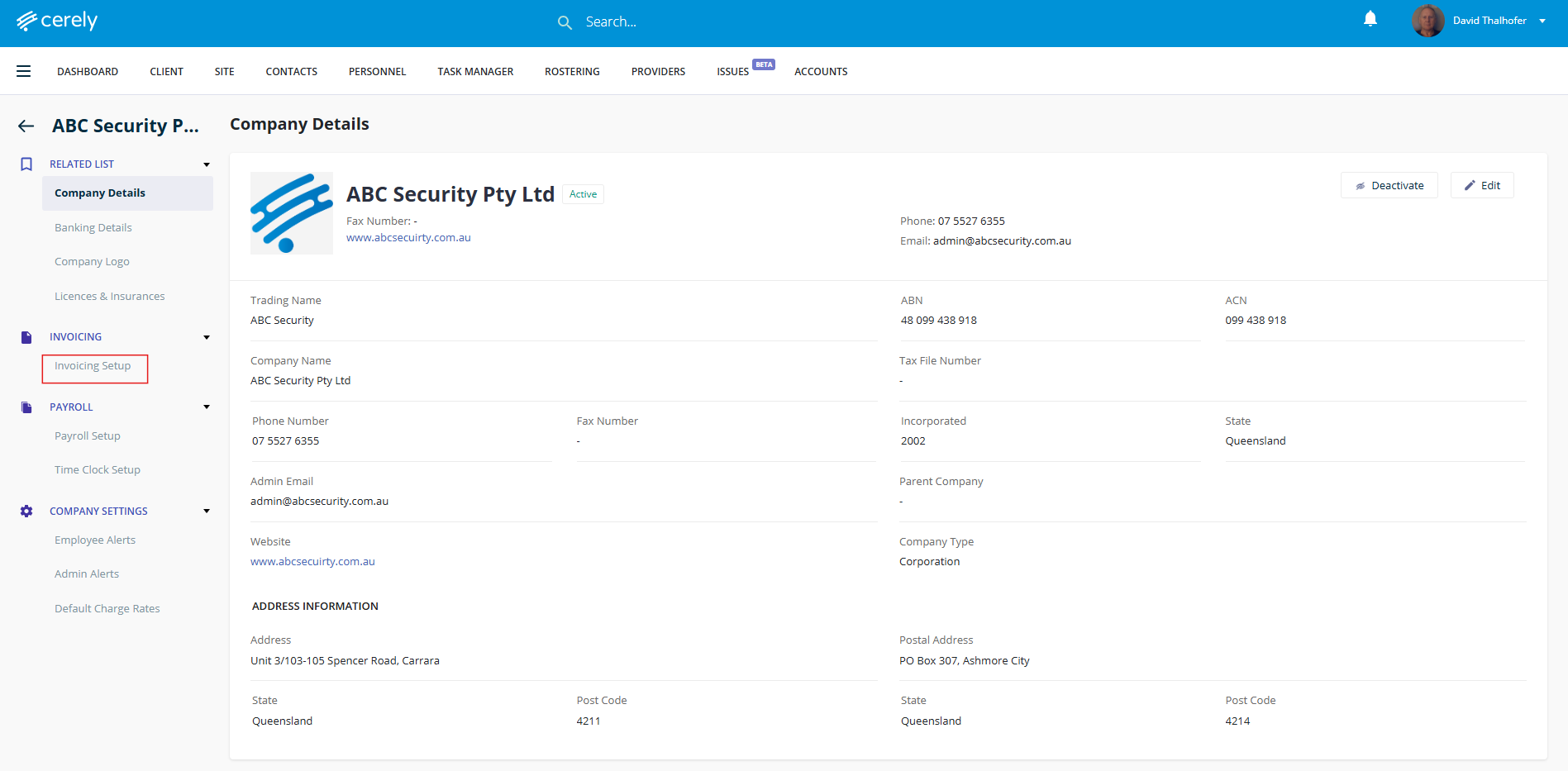This screenshot has height=771, width=1568.
Task: Click the Related List bookmark icon
Action: pyautogui.click(x=26, y=164)
